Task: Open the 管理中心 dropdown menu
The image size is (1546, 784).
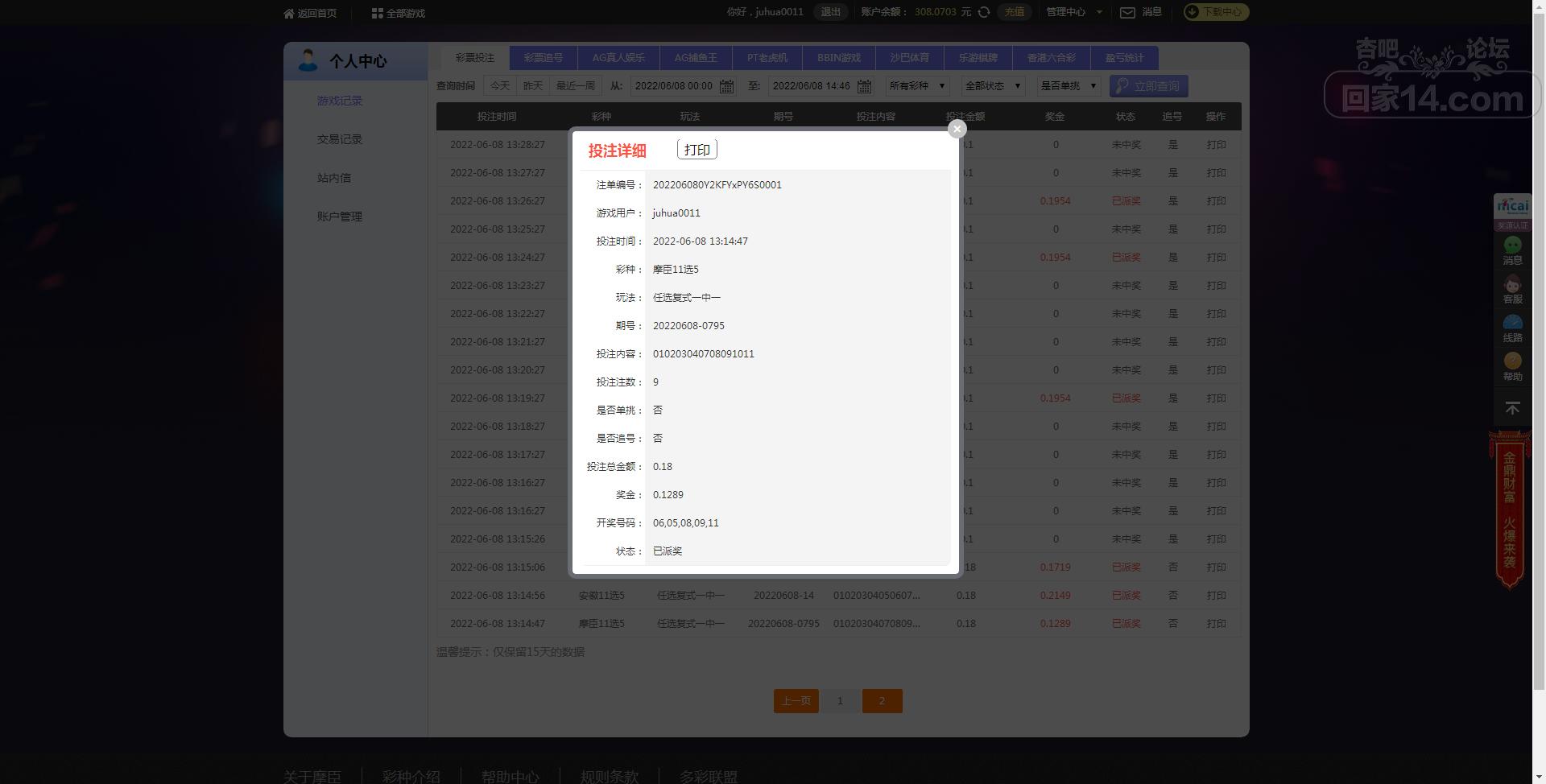Action: (x=1074, y=12)
